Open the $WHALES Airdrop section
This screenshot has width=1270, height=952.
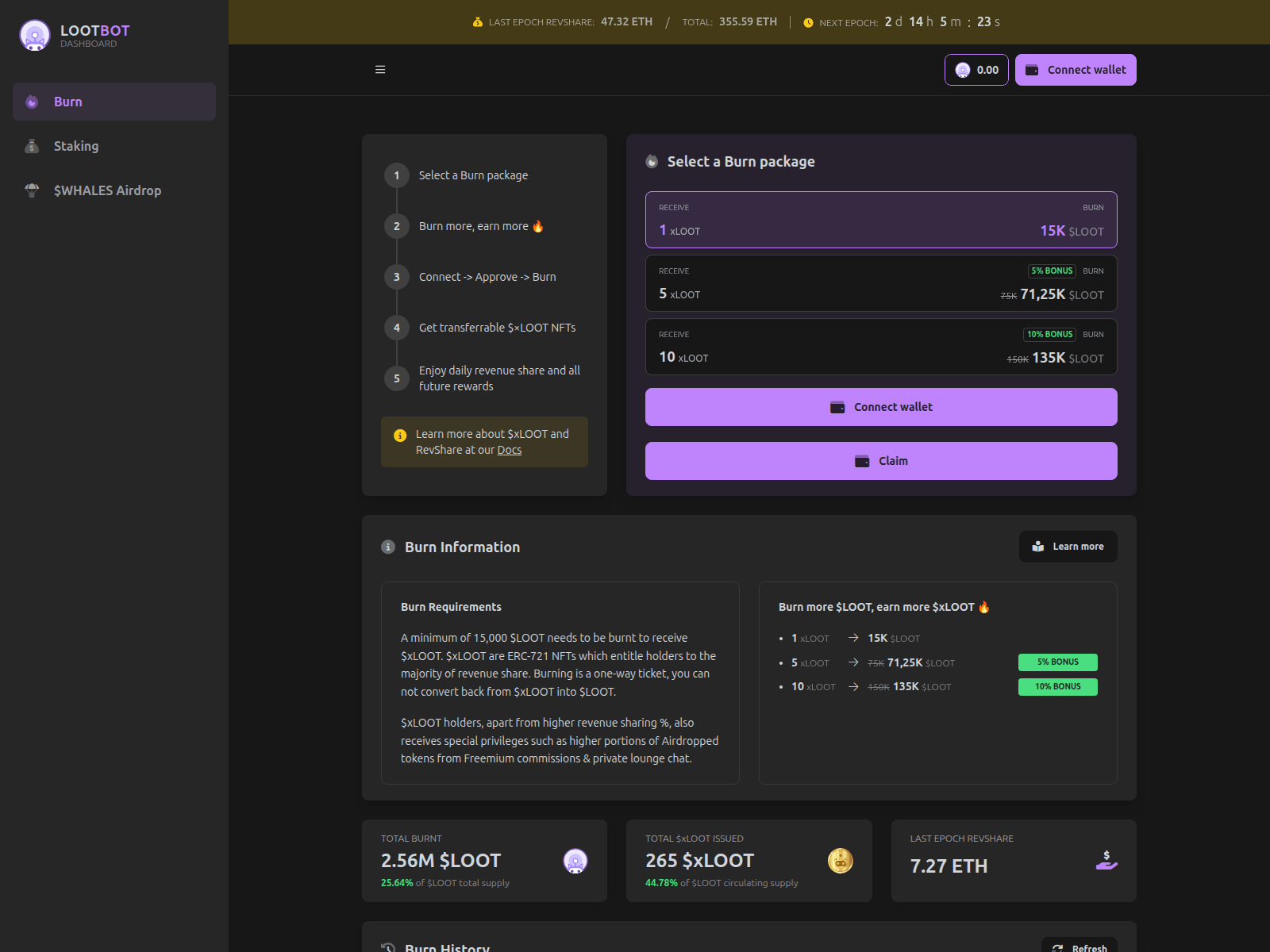pos(106,190)
